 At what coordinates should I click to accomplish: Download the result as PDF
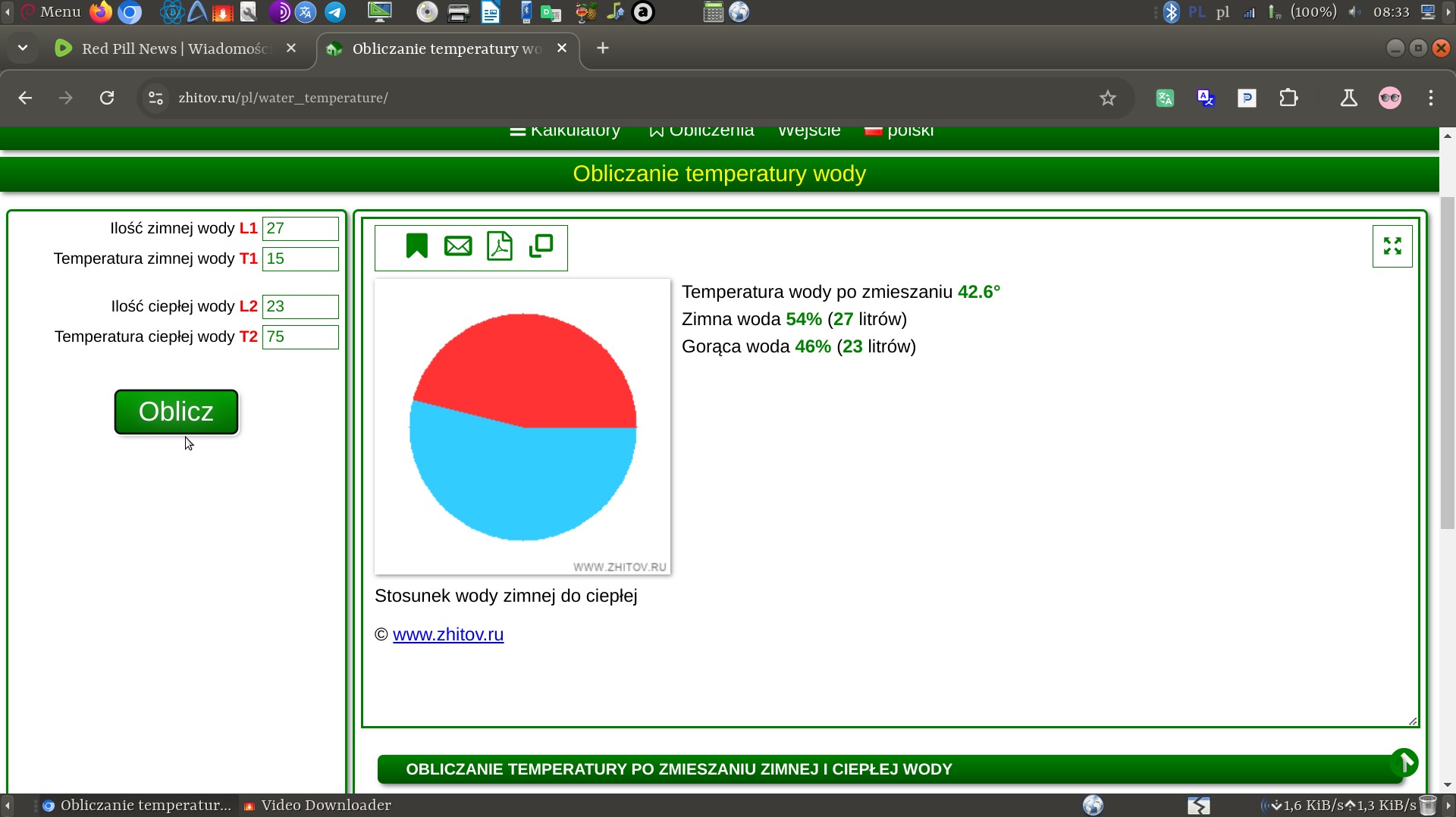(x=500, y=246)
